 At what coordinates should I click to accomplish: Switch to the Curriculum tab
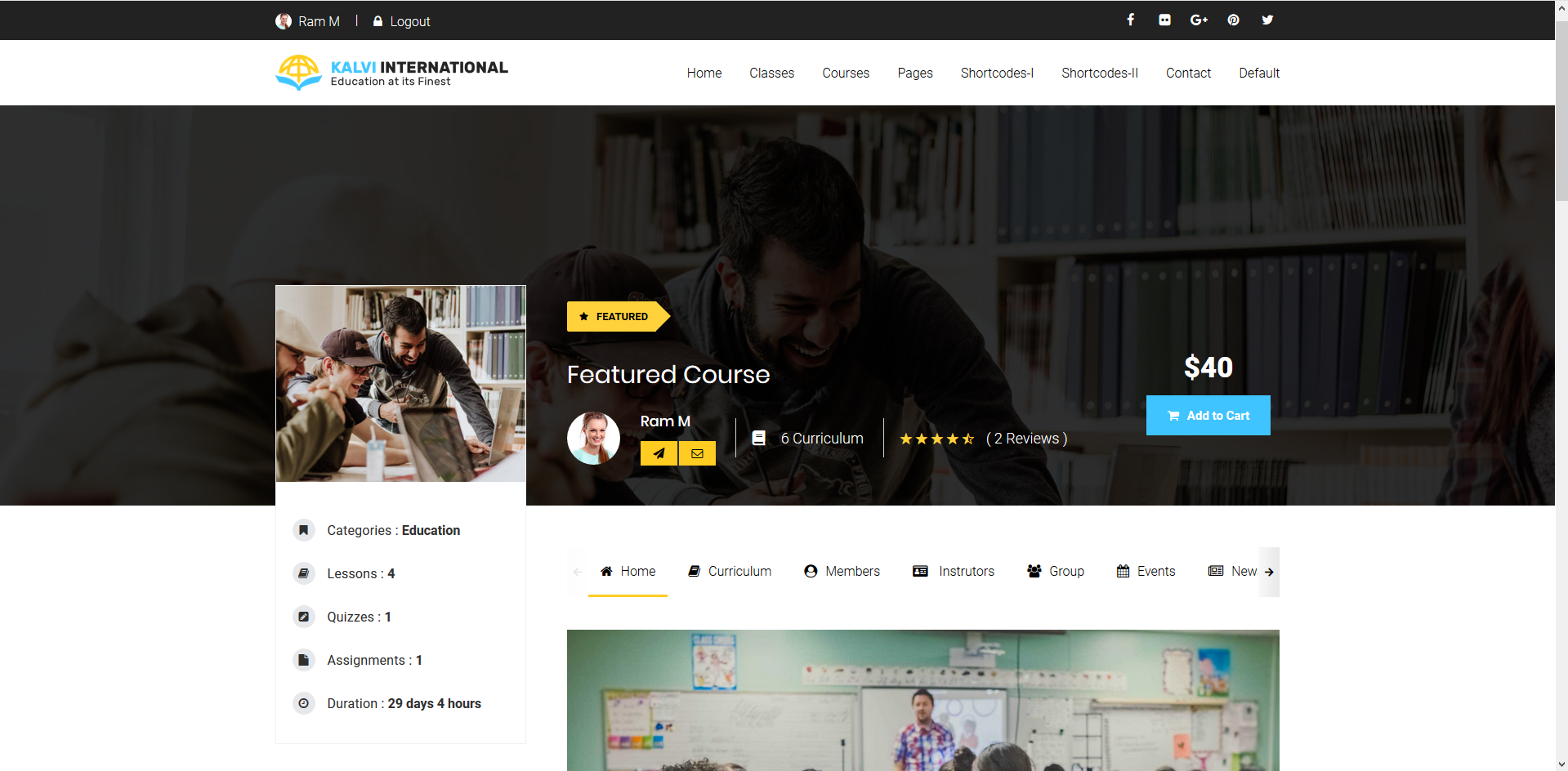730,571
